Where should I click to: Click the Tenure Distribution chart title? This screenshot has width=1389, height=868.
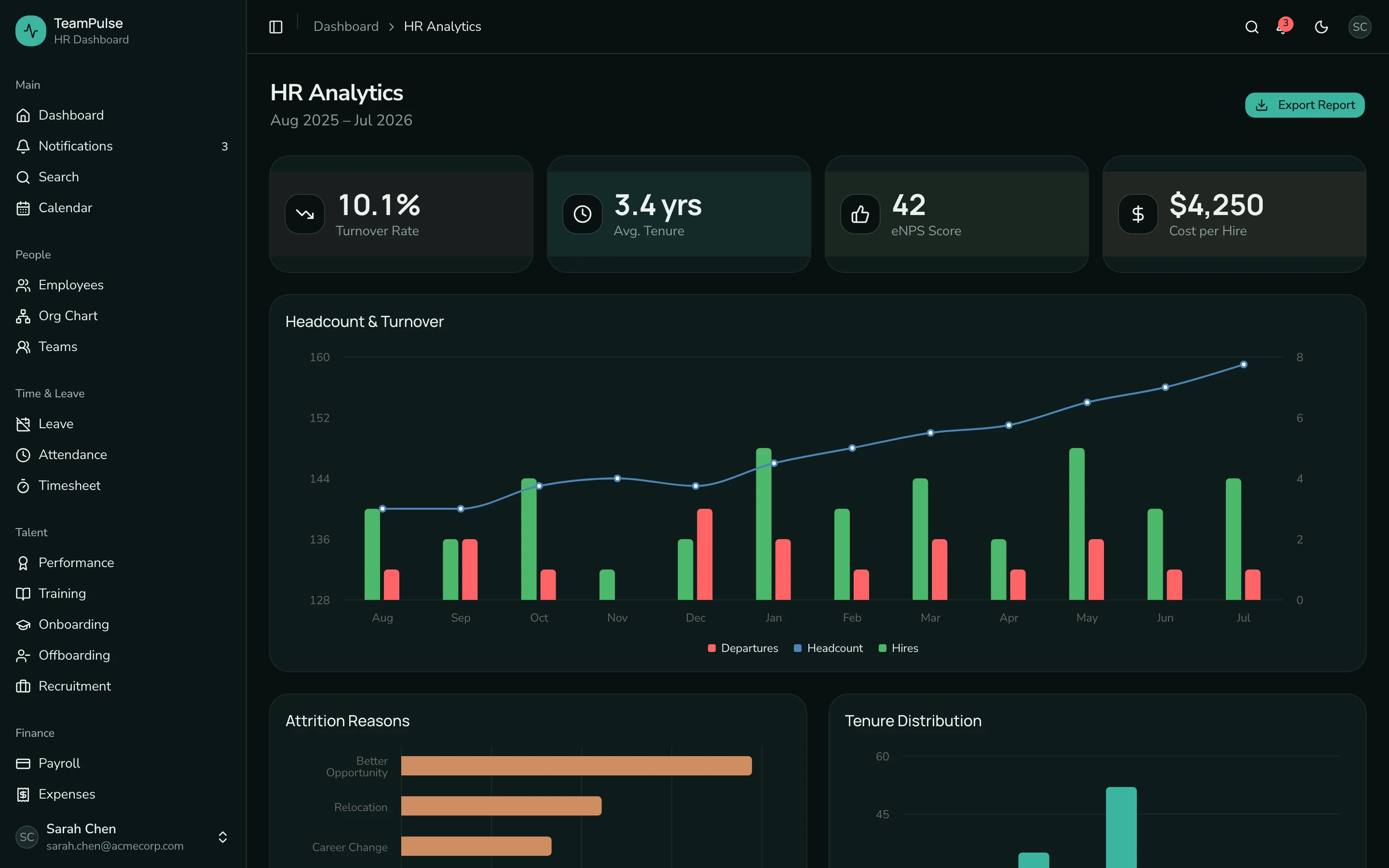tap(913, 720)
